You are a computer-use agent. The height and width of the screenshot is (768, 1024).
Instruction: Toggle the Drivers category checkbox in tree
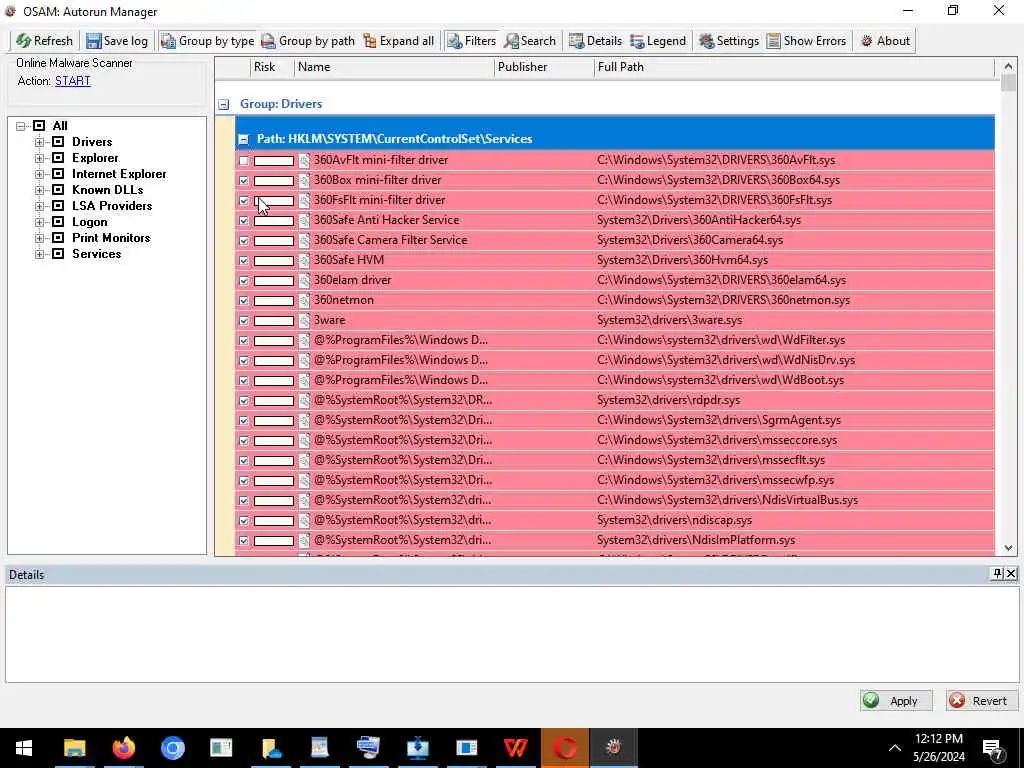click(58, 142)
